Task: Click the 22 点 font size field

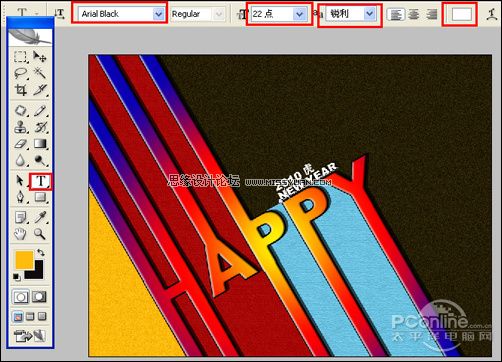Action: tap(272, 14)
